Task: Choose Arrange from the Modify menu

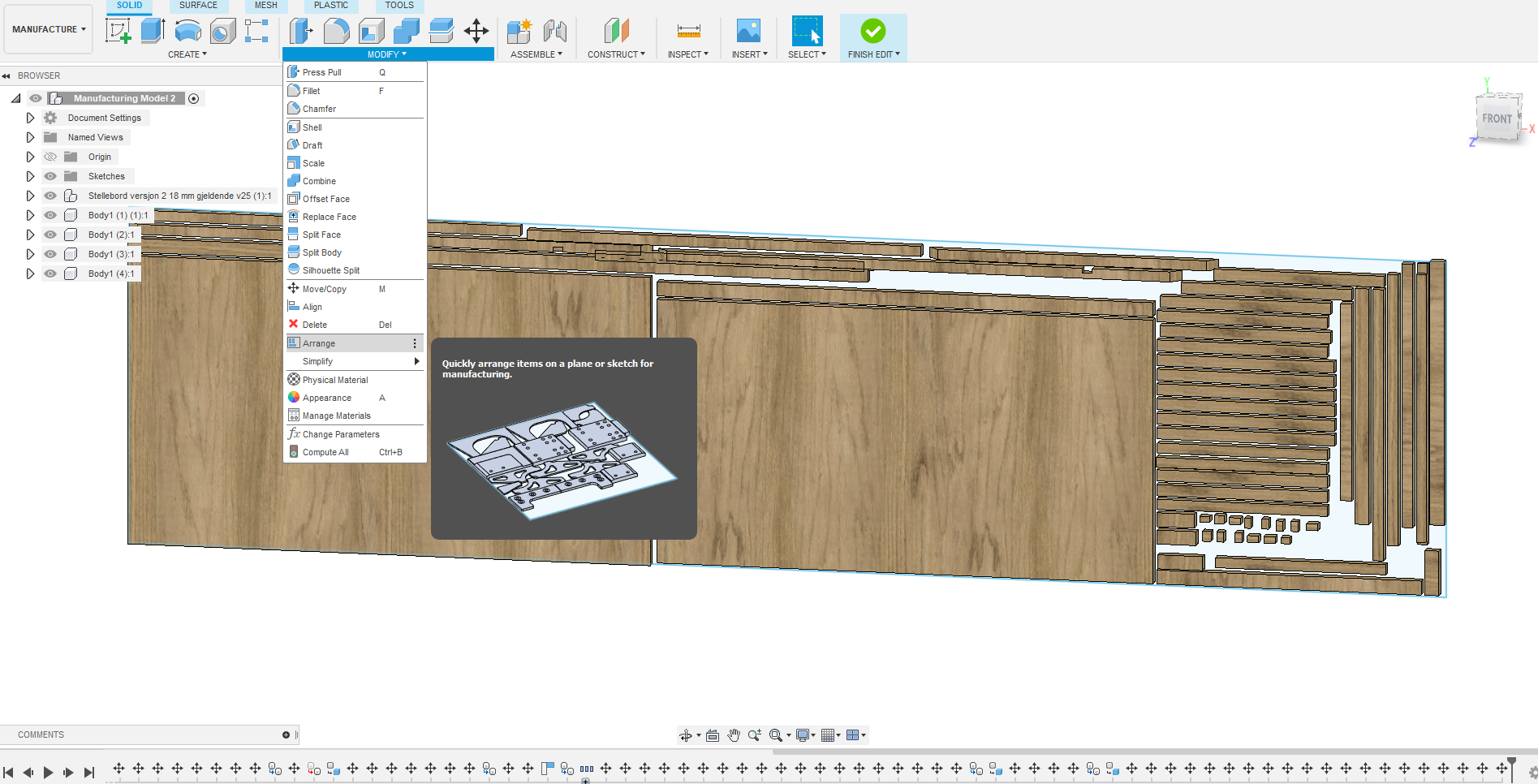Action: coord(319,343)
